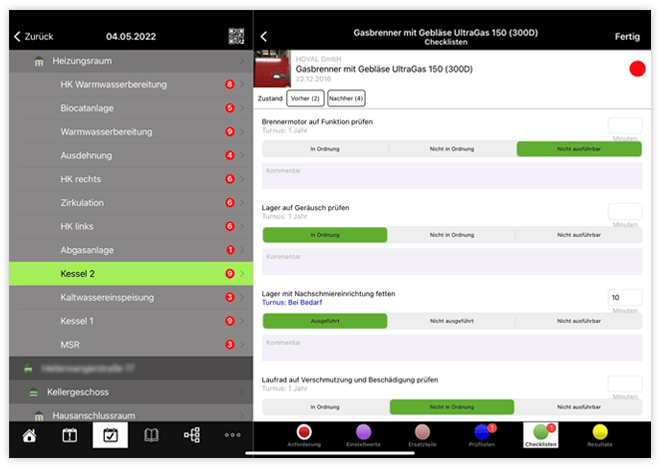Screen dimensions: 662x468
Task: Open the QR code scanner icon
Action: pyautogui.click(x=236, y=36)
